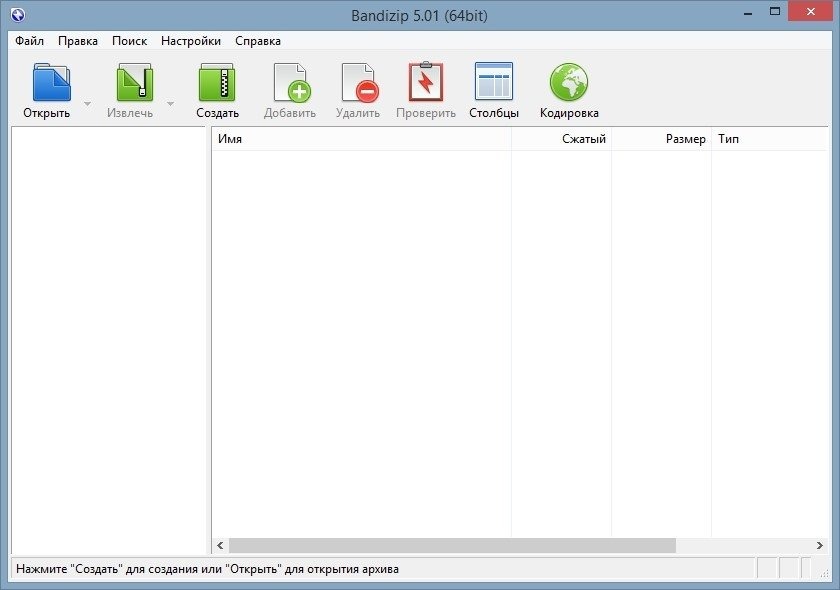Click the Удалить delete file icon

(360, 82)
